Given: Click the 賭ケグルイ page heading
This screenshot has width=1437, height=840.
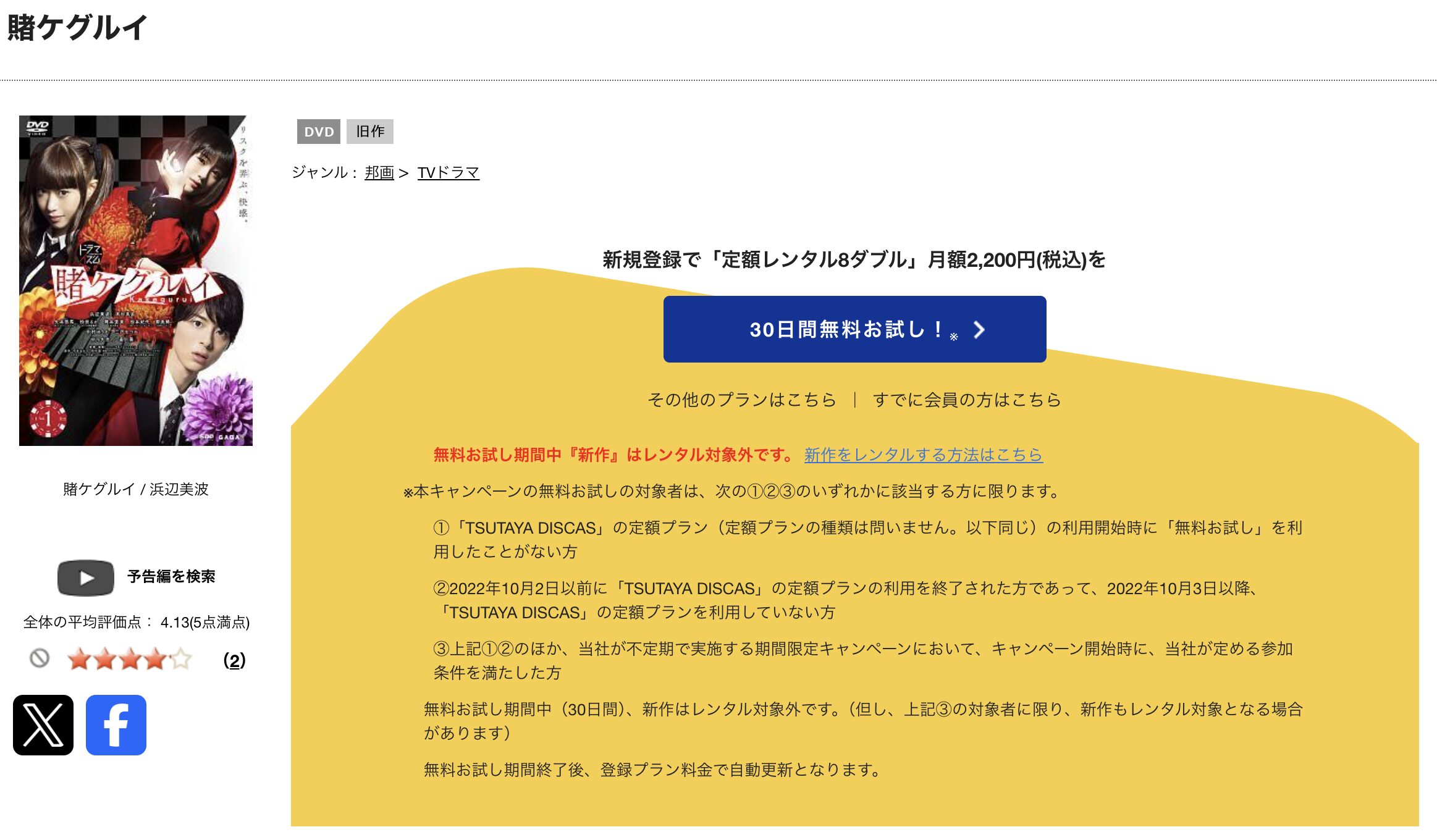Looking at the screenshot, I should point(77,28).
